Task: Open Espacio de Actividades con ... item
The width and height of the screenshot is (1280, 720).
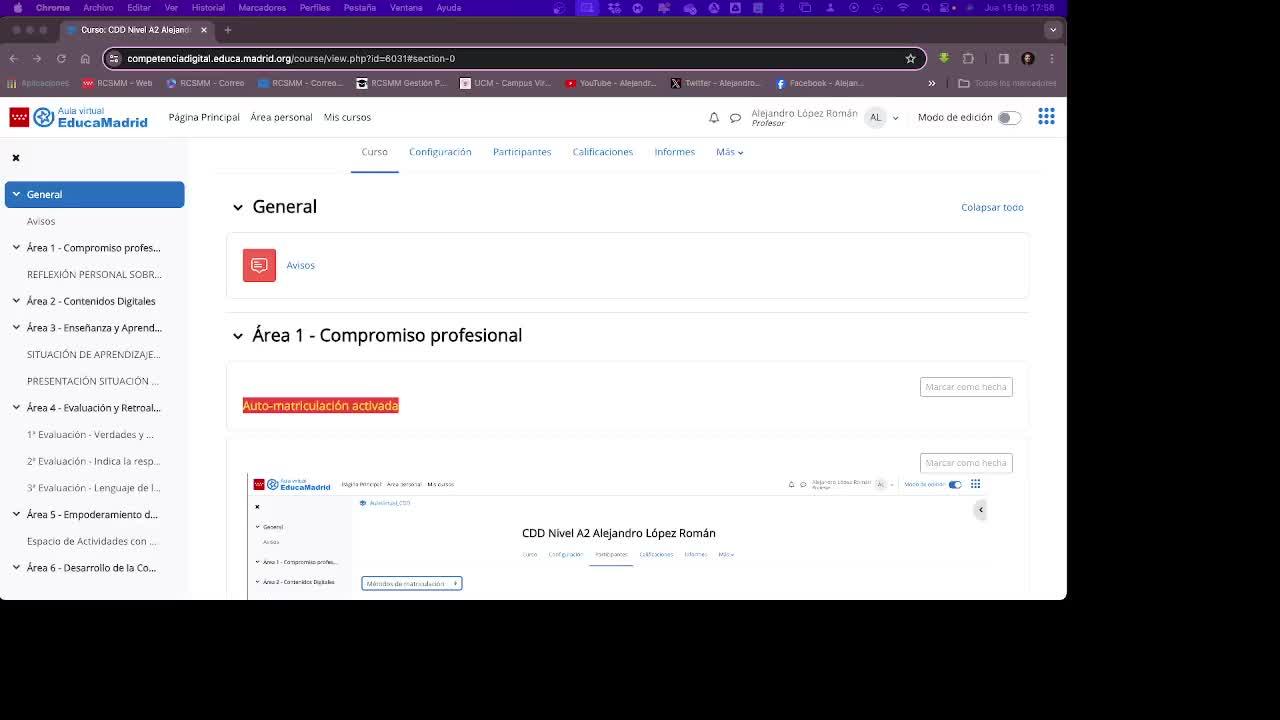Action: point(91,541)
